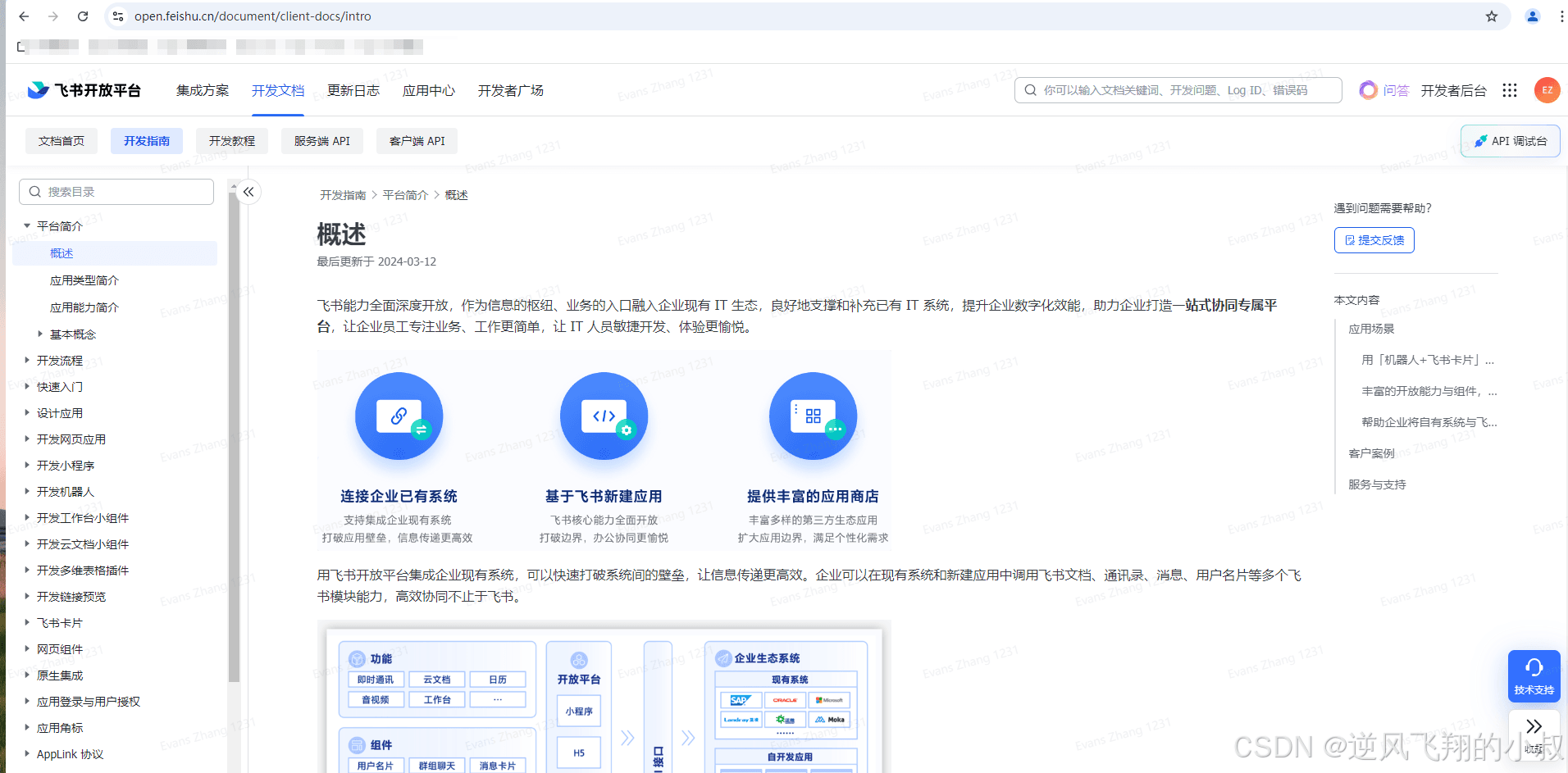The image size is (1568, 773).
Task: Go back to the previous browser page
Action: tap(24, 16)
